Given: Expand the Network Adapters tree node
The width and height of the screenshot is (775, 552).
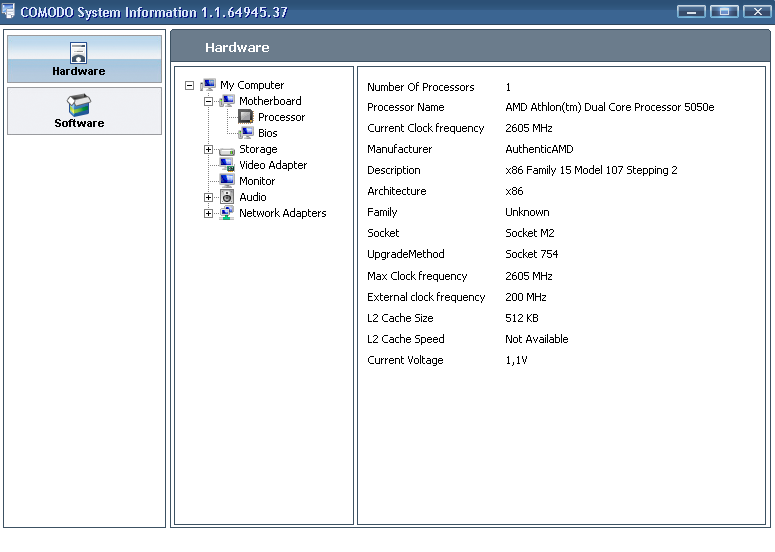Looking at the screenshot, I should pyautogui.click(x=209, y=213).
